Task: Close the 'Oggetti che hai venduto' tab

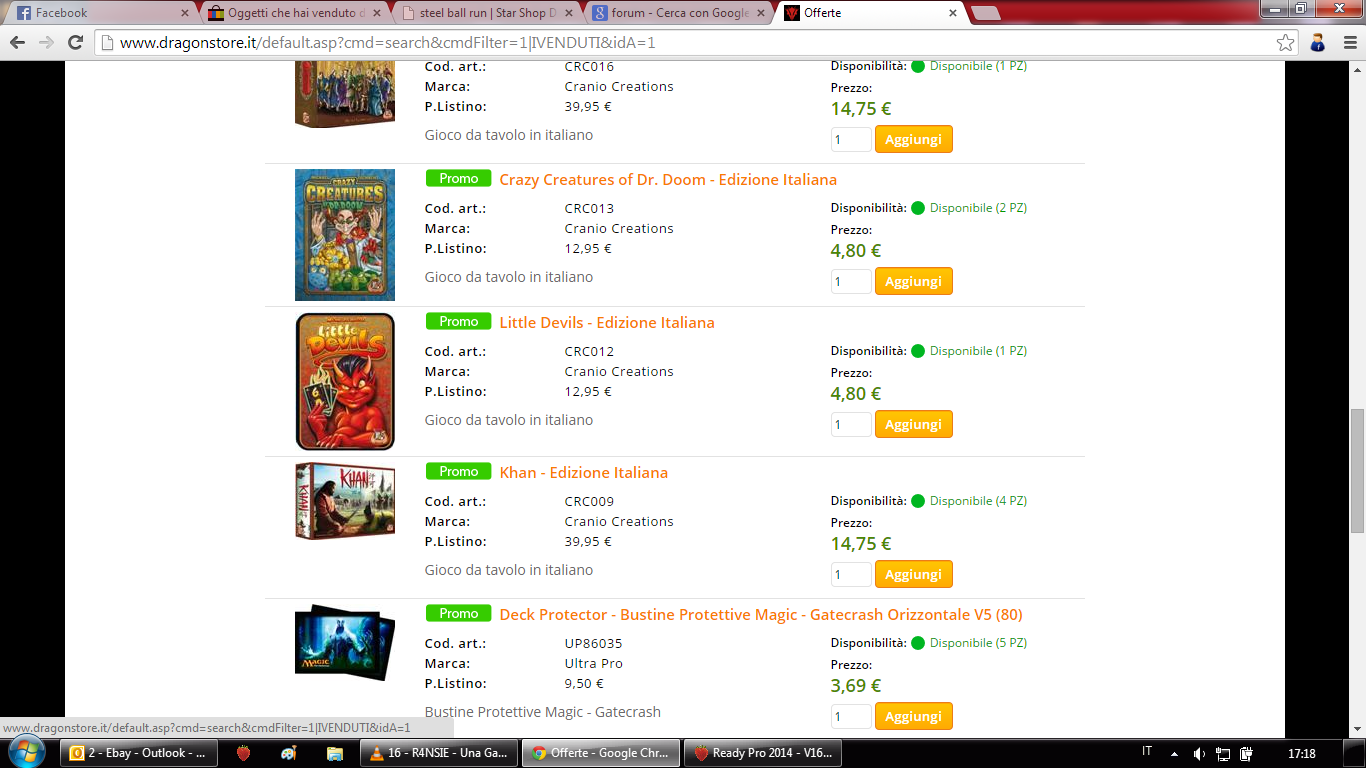Action: pyautogui.click(x=376, y=14)
